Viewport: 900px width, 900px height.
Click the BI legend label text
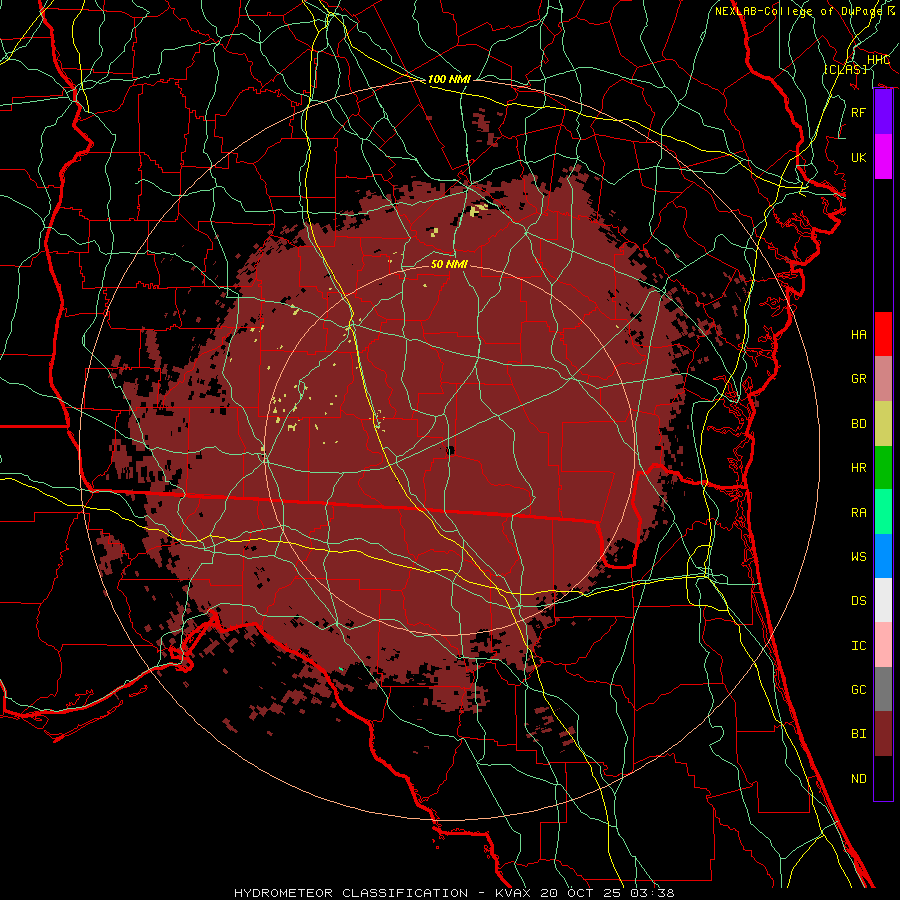pyautogui.click(x=859, y=734)
